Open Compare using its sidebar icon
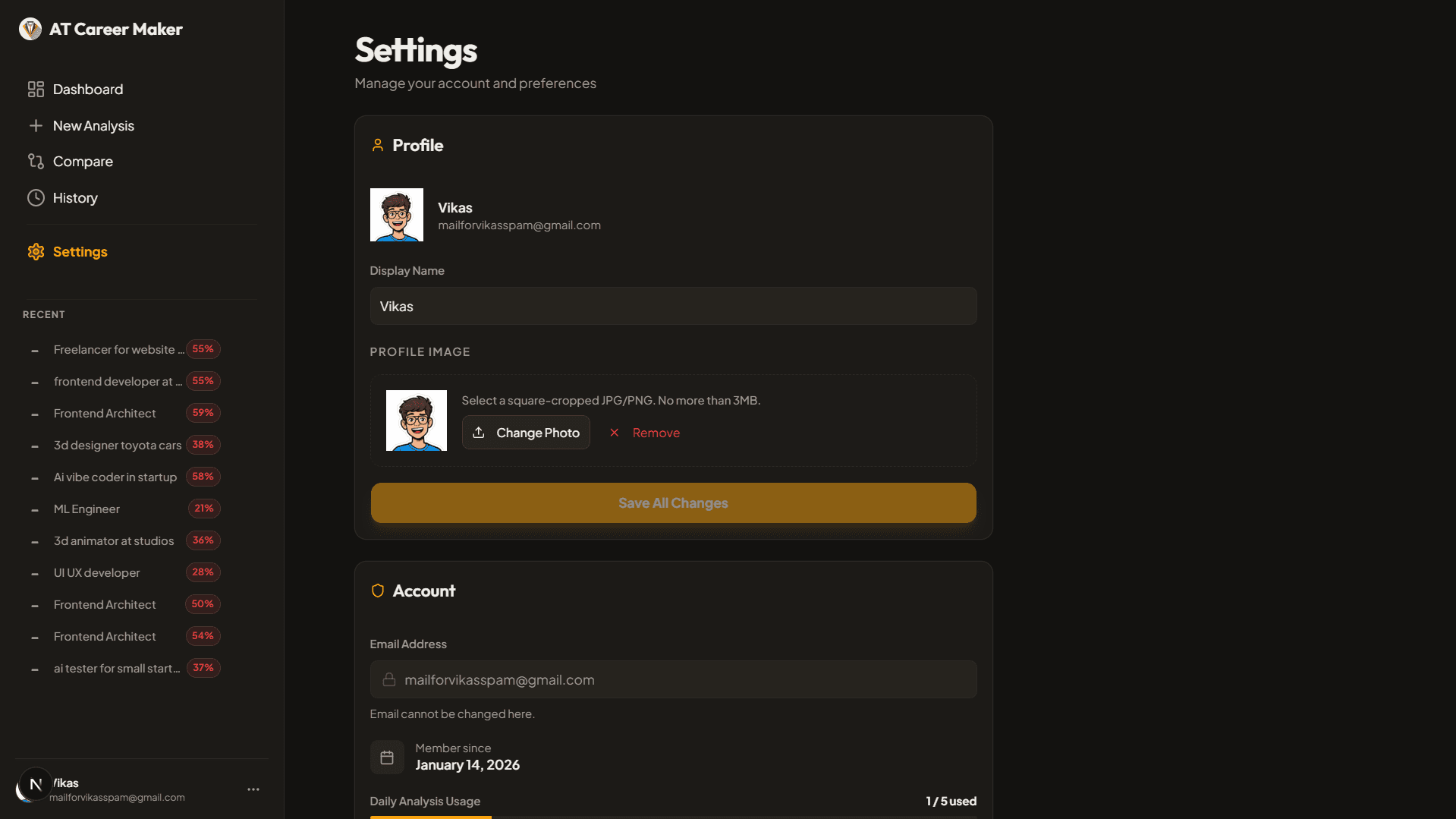 click(x=35, y=161)
